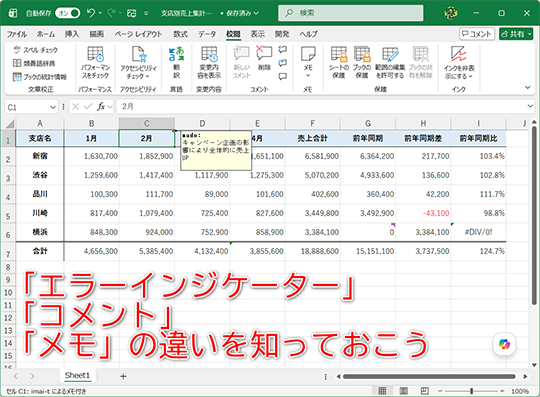
Task: Show changes (変更内容を表示)
Action: click(209, 63)
